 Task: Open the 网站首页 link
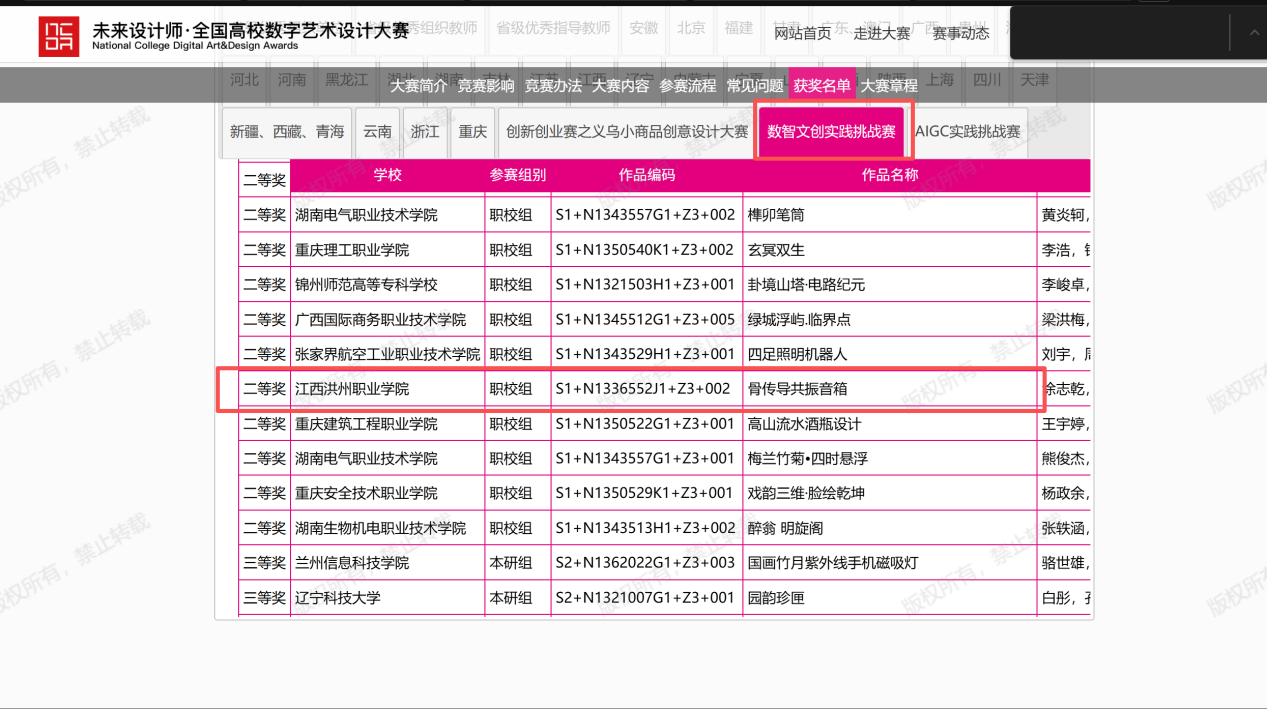(x=802, y=34)
